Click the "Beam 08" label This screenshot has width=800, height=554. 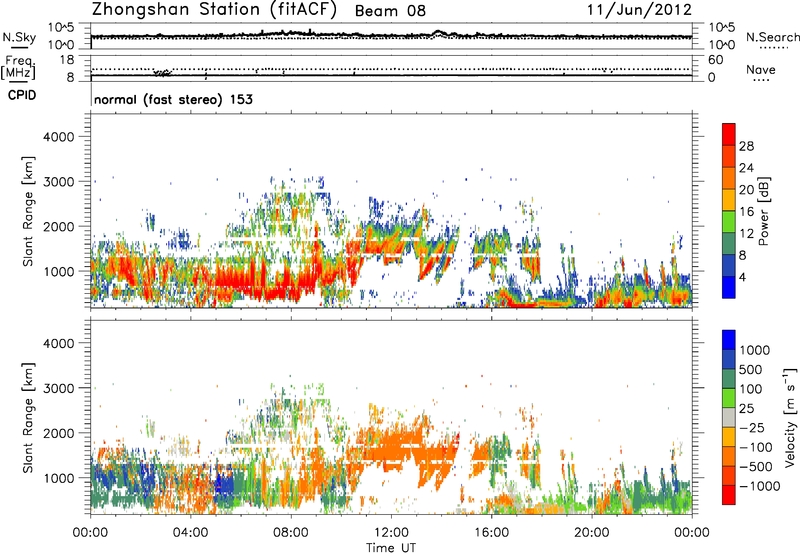(x=390, y=11)
